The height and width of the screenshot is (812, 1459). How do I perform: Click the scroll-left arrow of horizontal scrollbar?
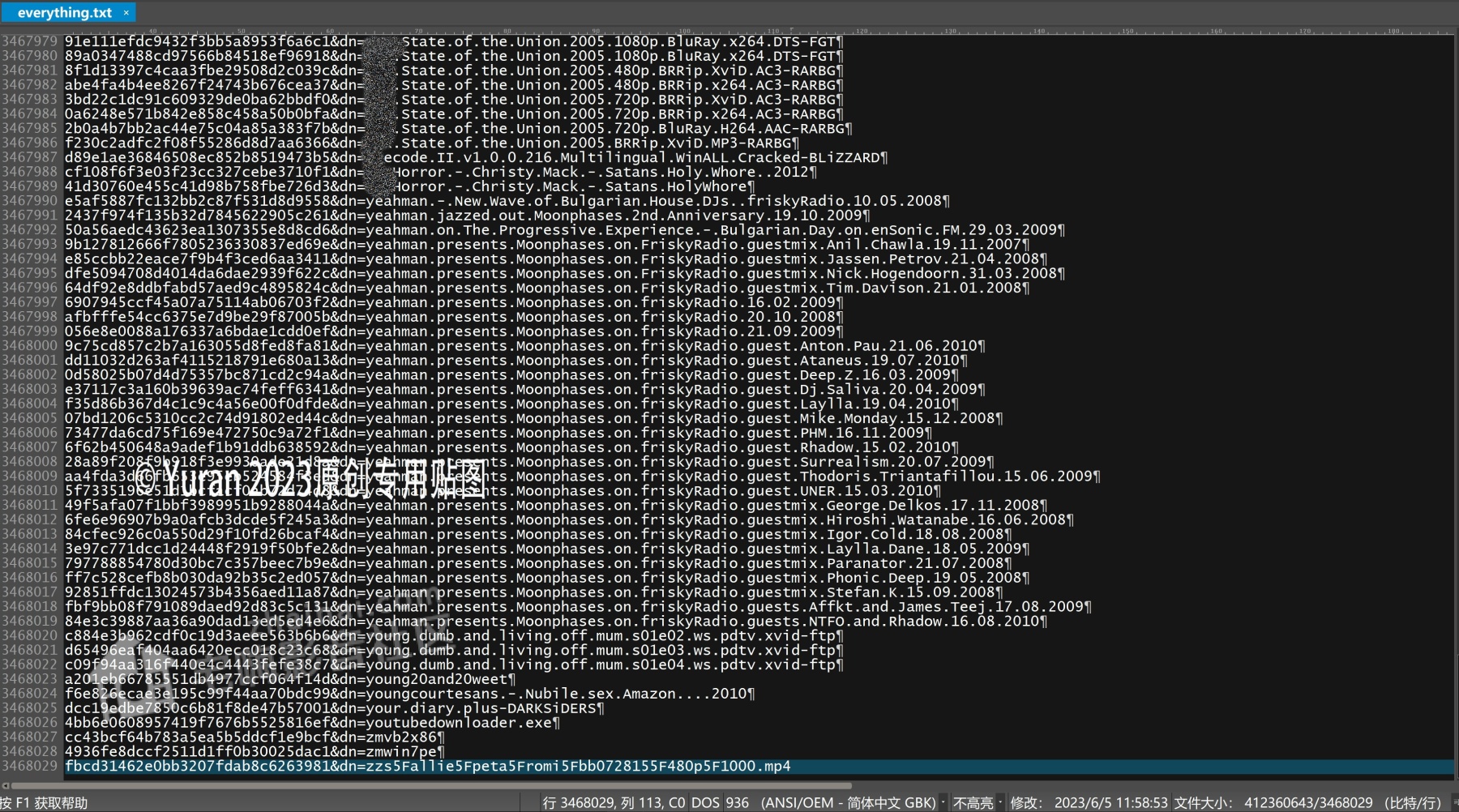(6, 785)
